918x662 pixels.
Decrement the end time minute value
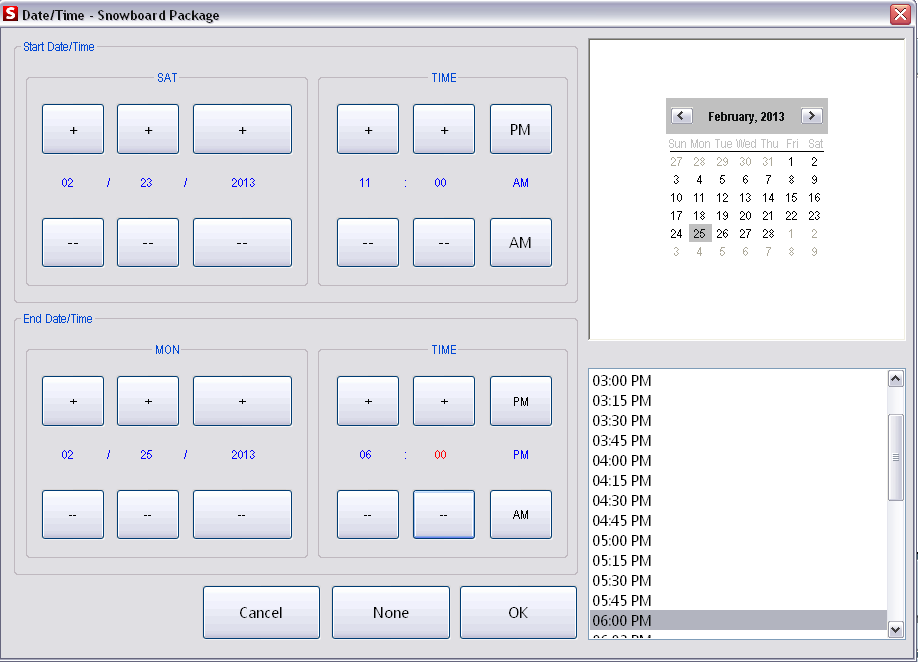coord(443,514)
